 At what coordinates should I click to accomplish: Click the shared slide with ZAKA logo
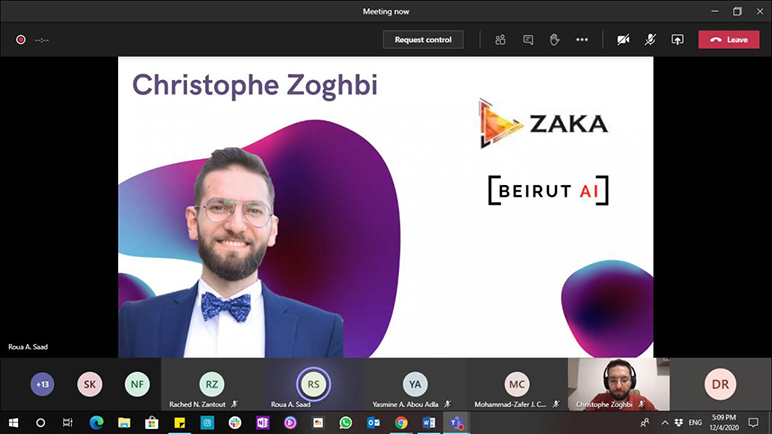(x=386, y=207)
